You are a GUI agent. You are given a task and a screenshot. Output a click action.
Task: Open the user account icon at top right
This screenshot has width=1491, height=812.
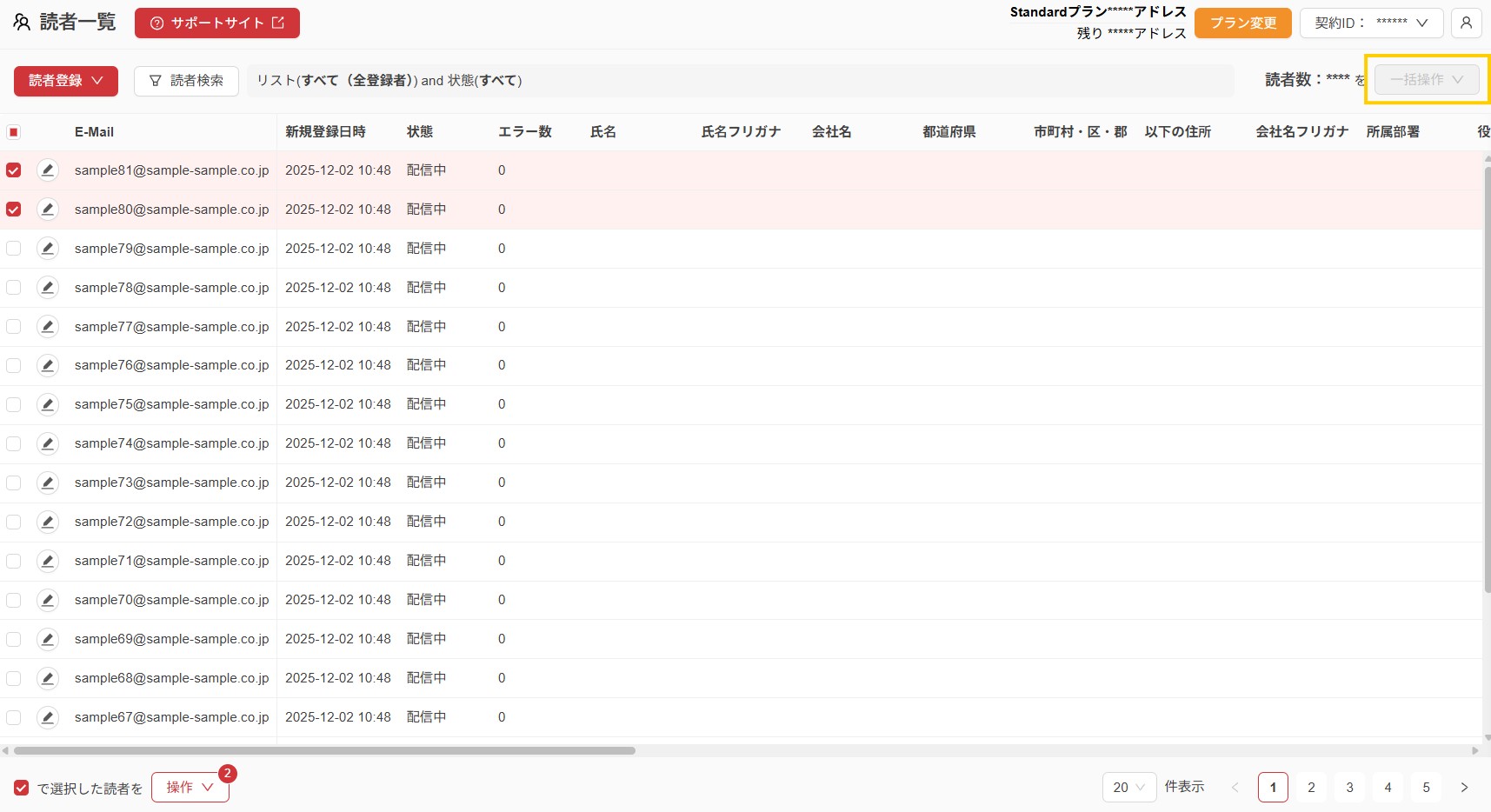tap(1466, 23)
